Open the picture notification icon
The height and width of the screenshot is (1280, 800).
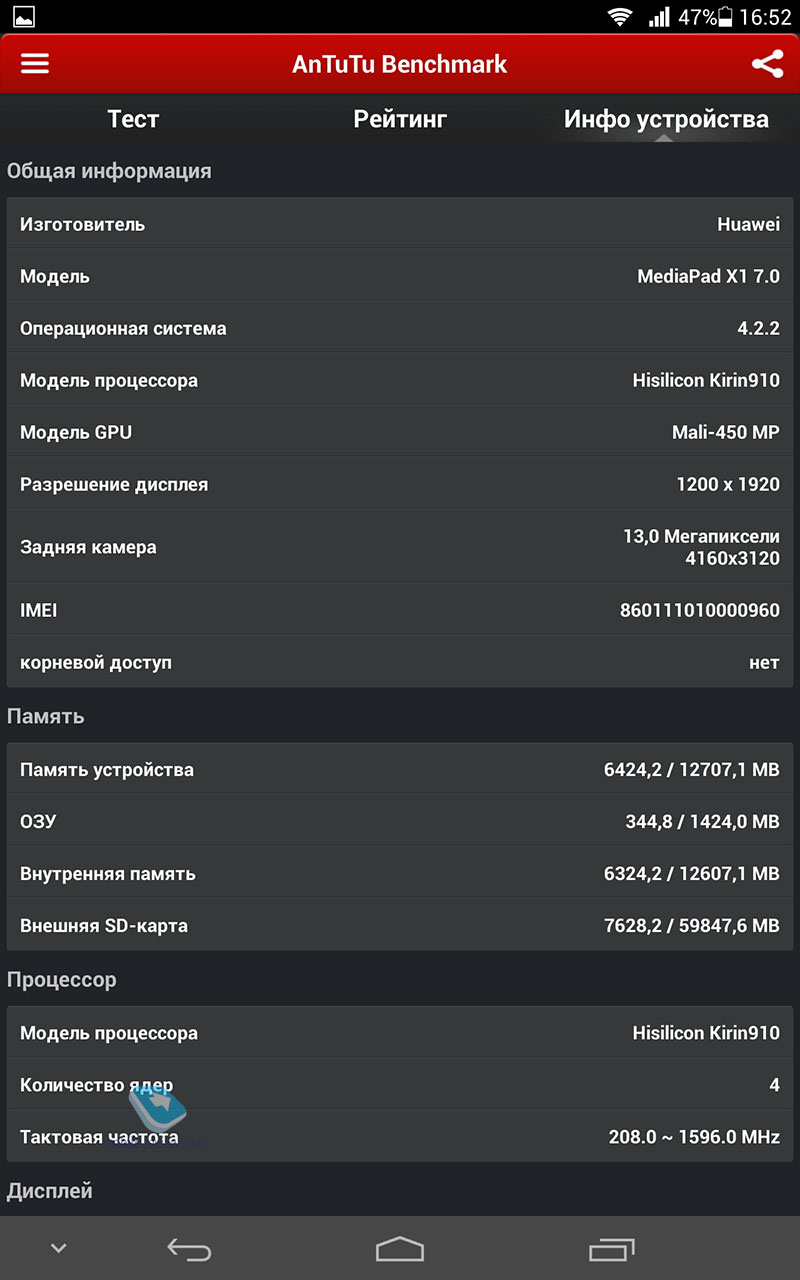(x=23, y=17)
